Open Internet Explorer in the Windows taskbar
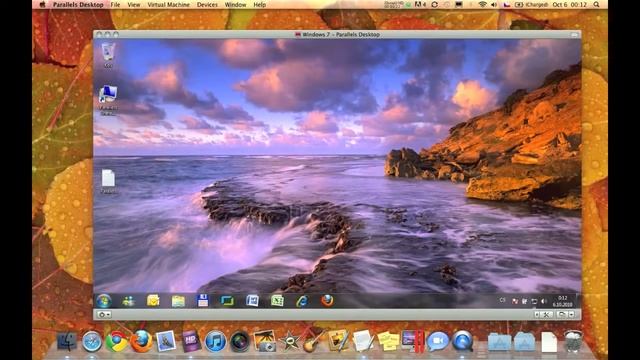 (x=302, y=301)
